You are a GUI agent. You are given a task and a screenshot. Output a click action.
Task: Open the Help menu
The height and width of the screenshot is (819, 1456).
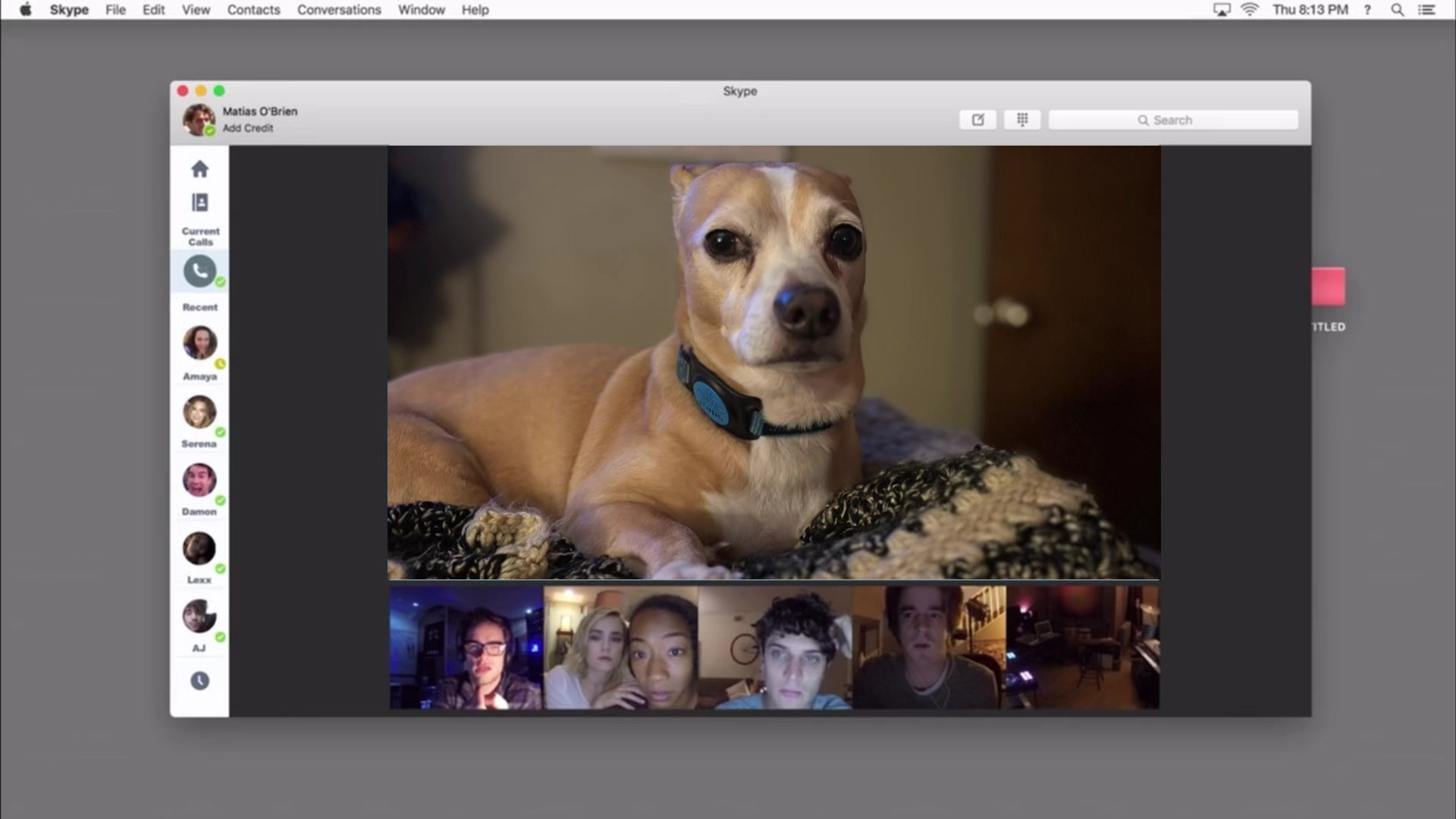coord(475,10)
